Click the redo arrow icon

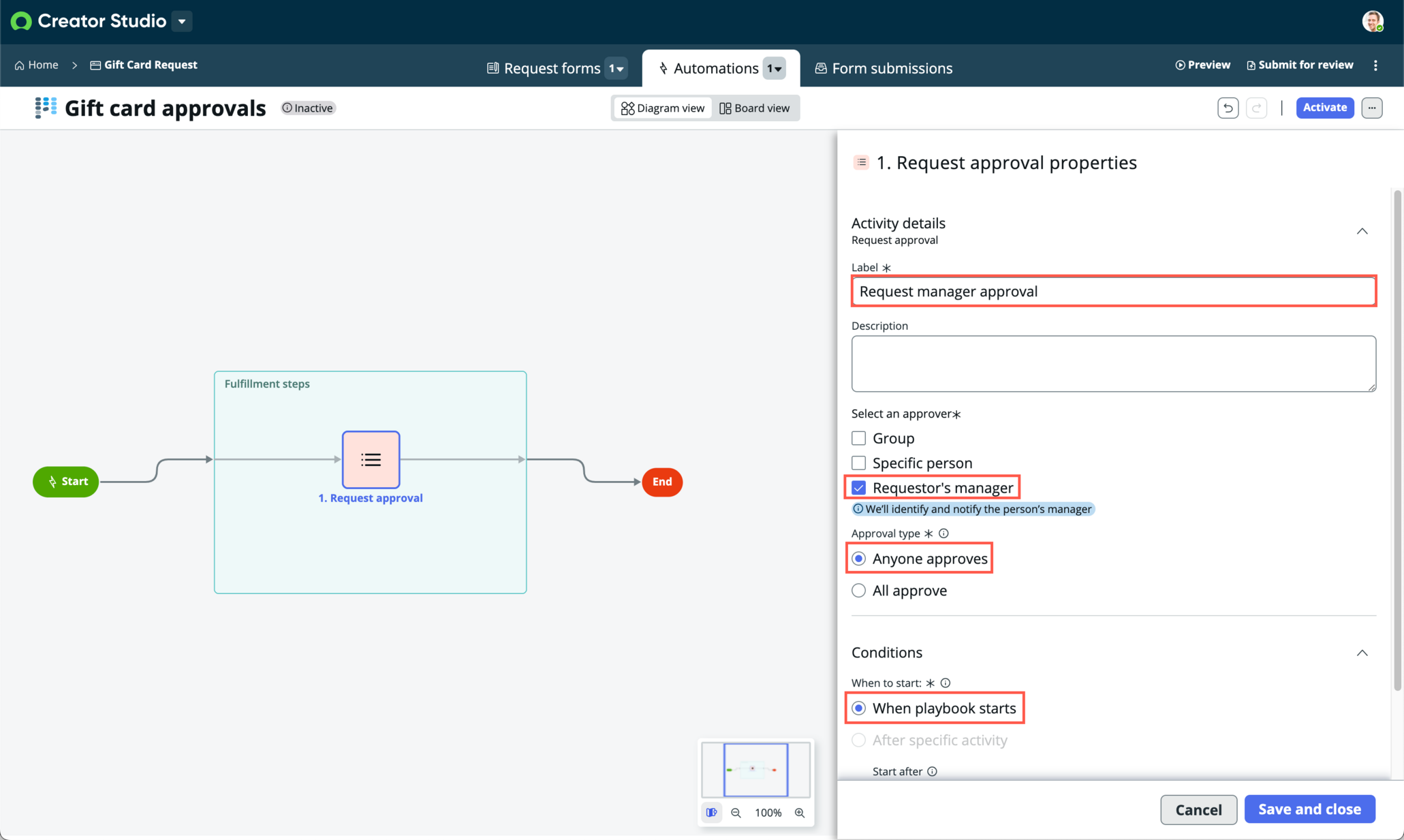(1256, 108)
